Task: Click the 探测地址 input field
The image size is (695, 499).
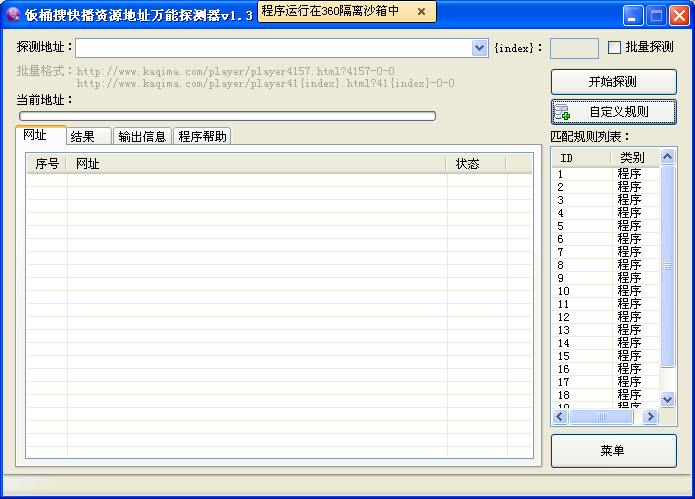Action: point(274,48)
